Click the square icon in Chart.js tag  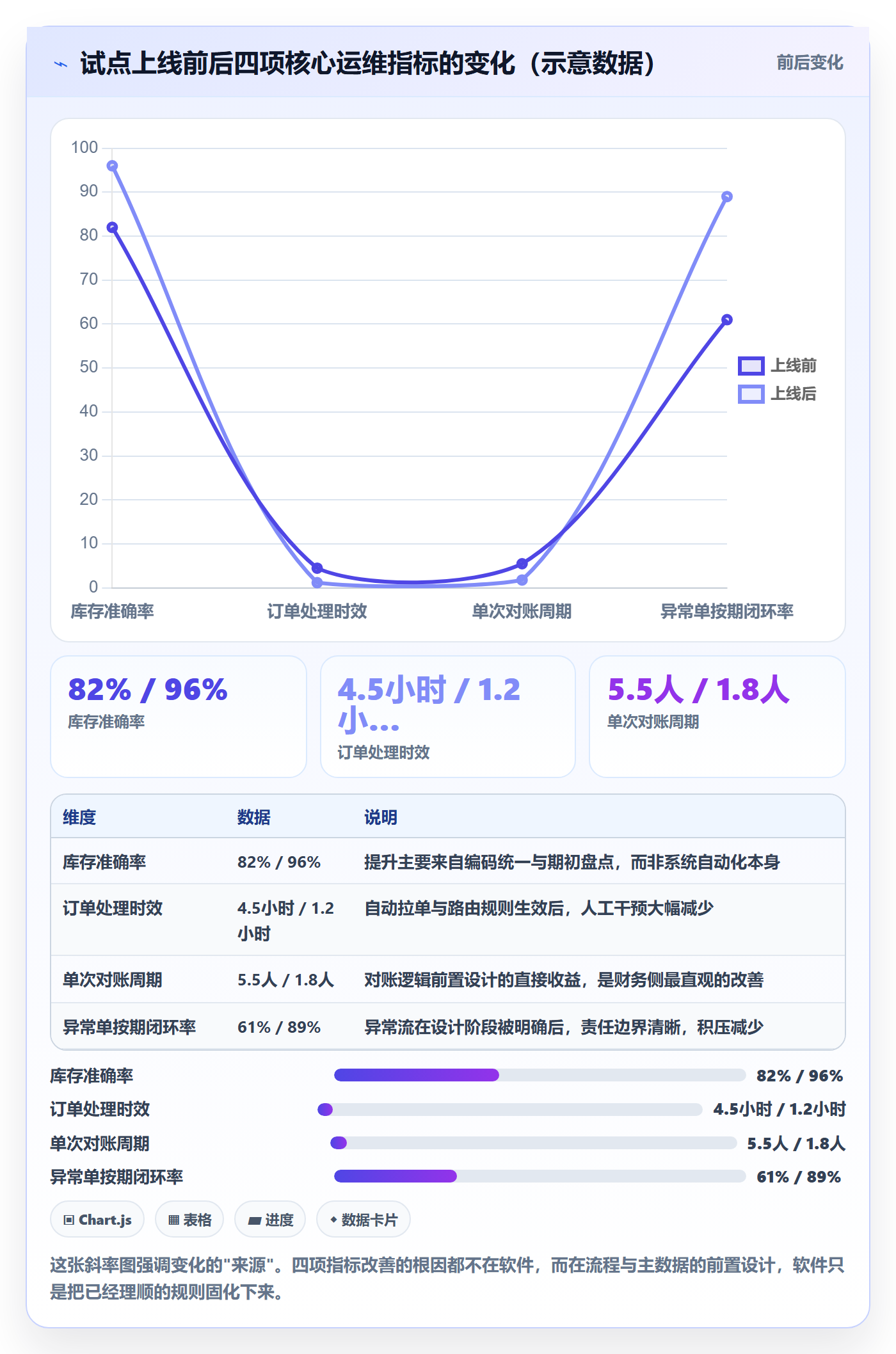[68, 1220]
